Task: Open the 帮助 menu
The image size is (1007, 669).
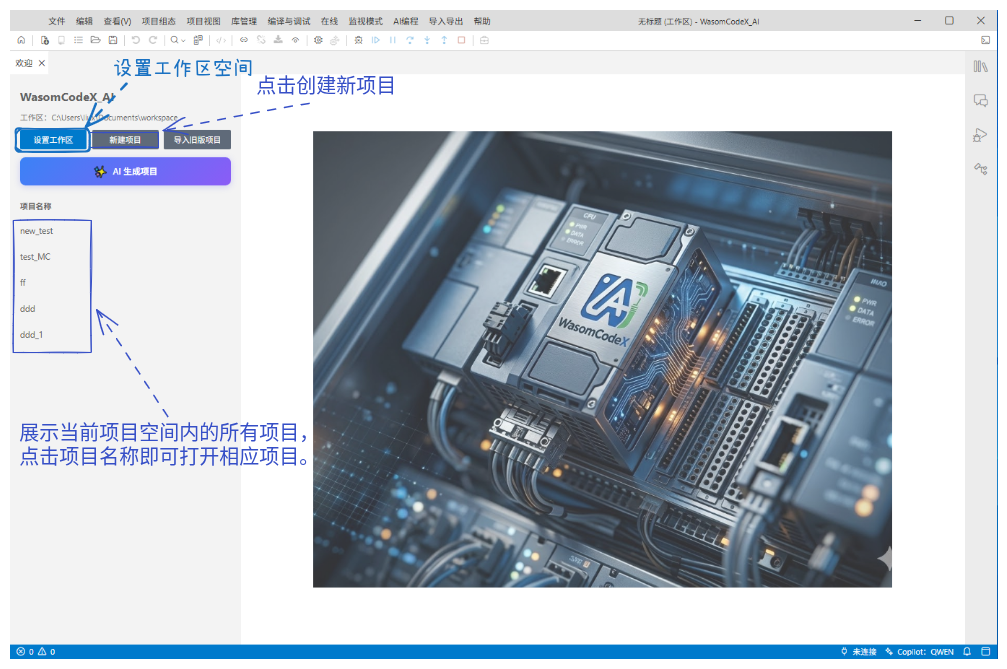Action: (482, 21)
